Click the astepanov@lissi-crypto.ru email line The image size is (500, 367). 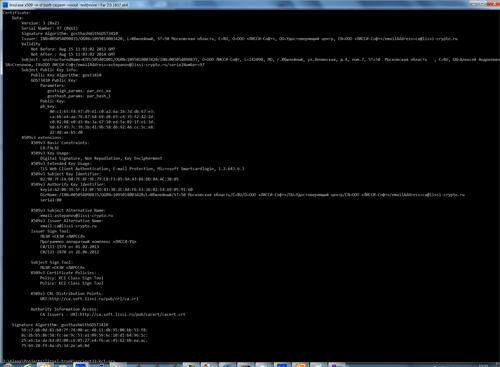pos(76,216)
